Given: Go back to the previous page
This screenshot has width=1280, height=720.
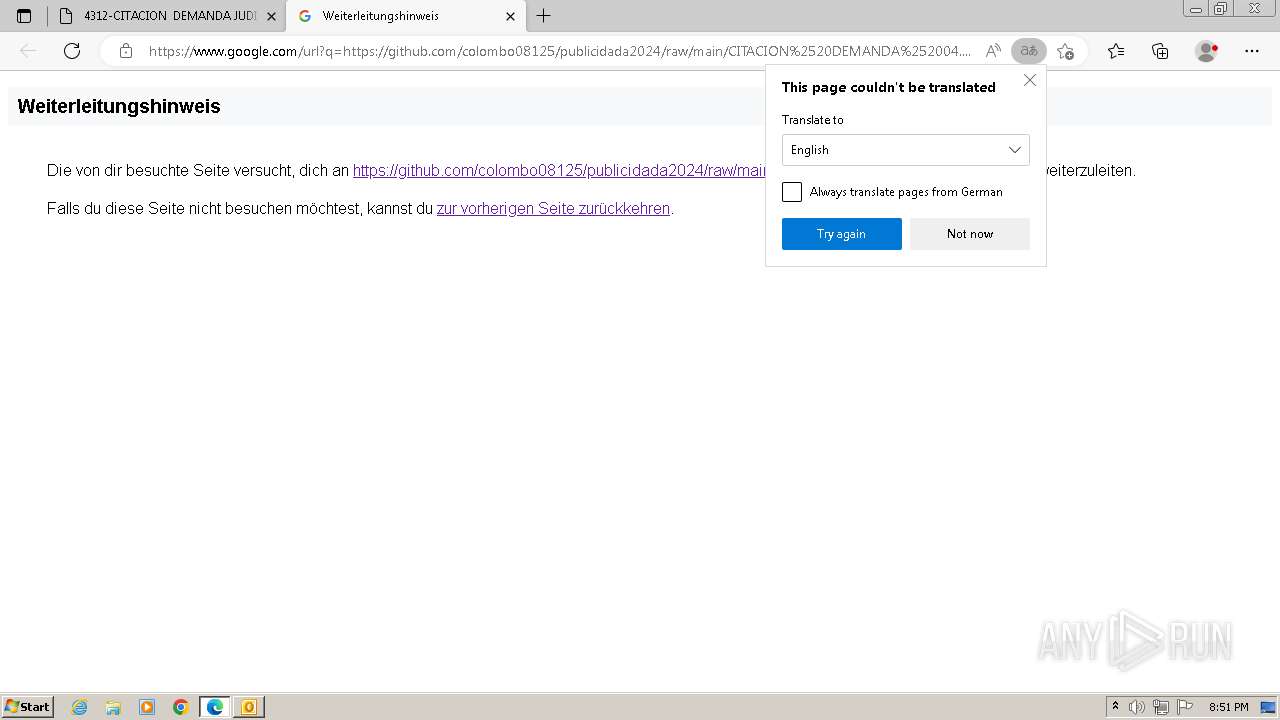Looking at the screenshot, I should (28, 51).
